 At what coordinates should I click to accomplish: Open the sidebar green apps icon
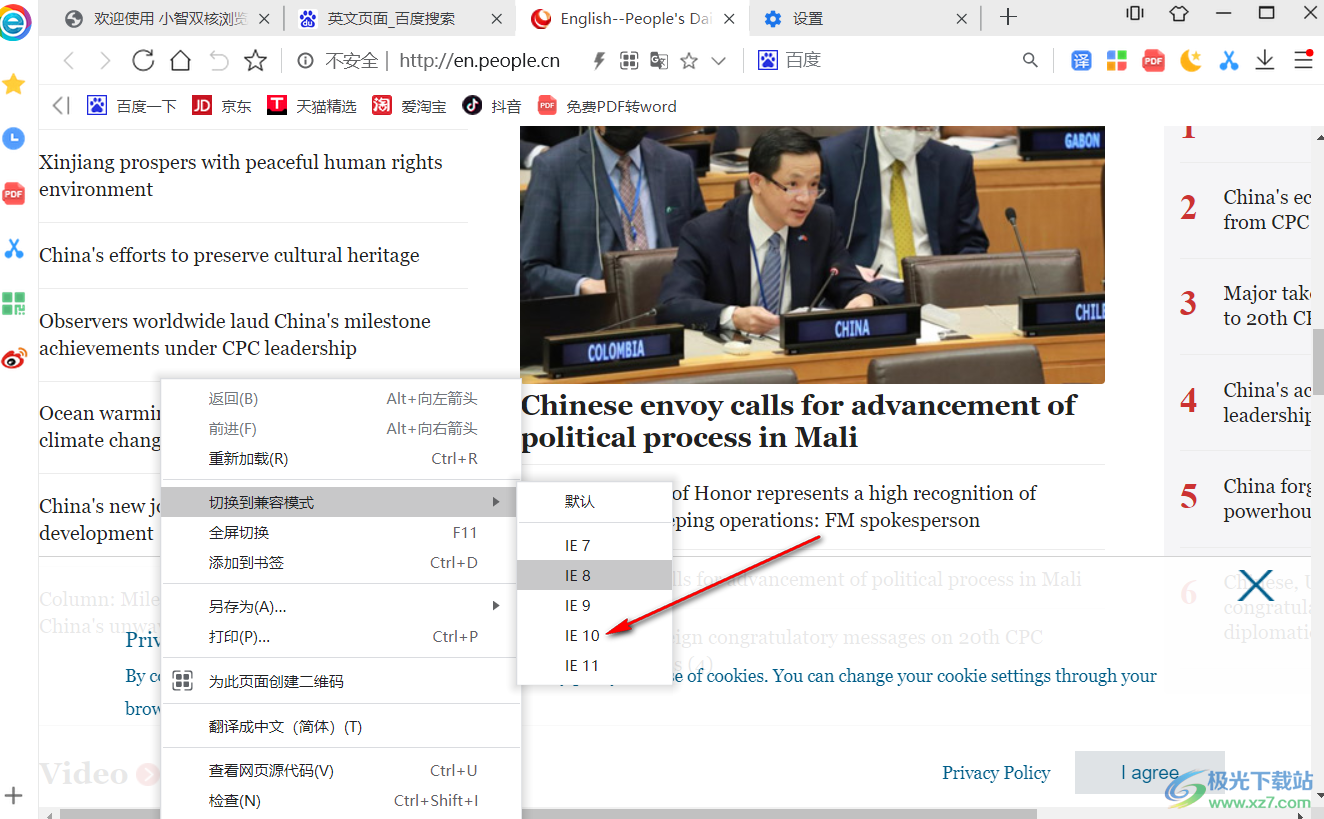(13, 304)
